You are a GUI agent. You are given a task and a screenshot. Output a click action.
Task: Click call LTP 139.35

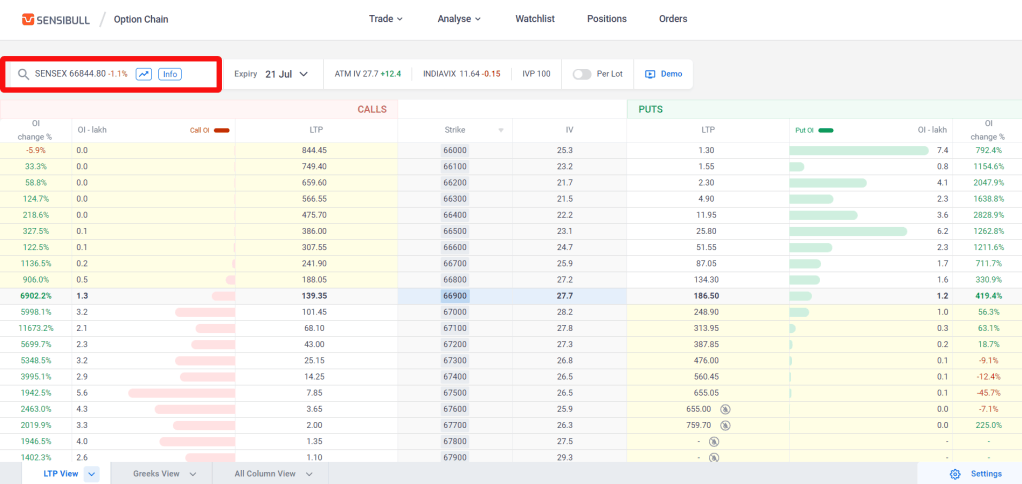[x=316, y=296]
